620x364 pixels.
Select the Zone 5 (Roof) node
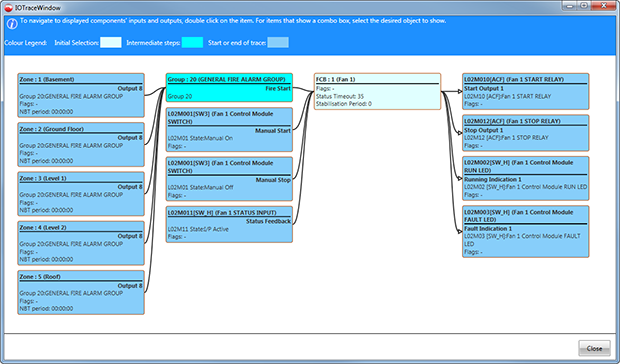[x=81, y=292]
